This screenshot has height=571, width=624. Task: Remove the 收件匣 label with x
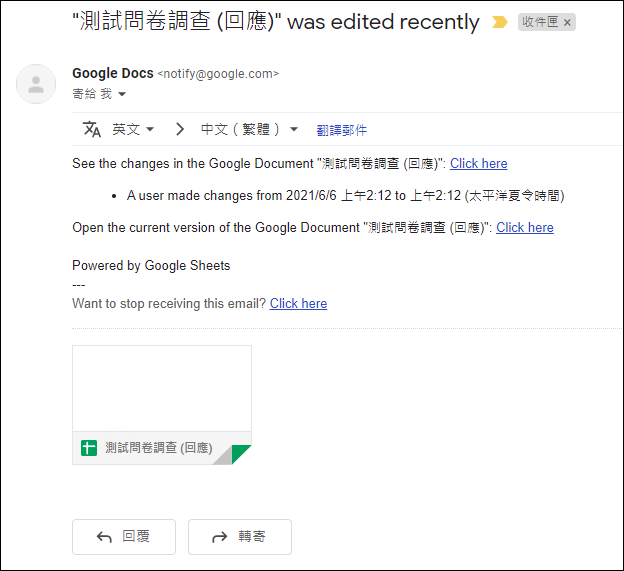567,23
